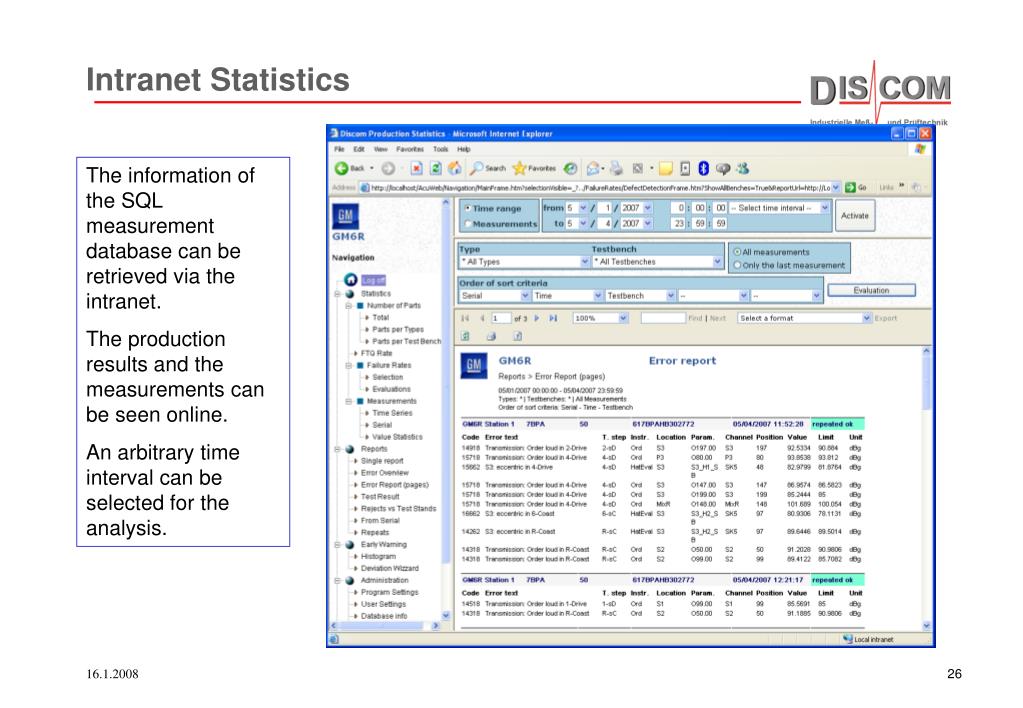Collapse the Number of Parts tree node
1023x708 pixels.
coord(349,306)
